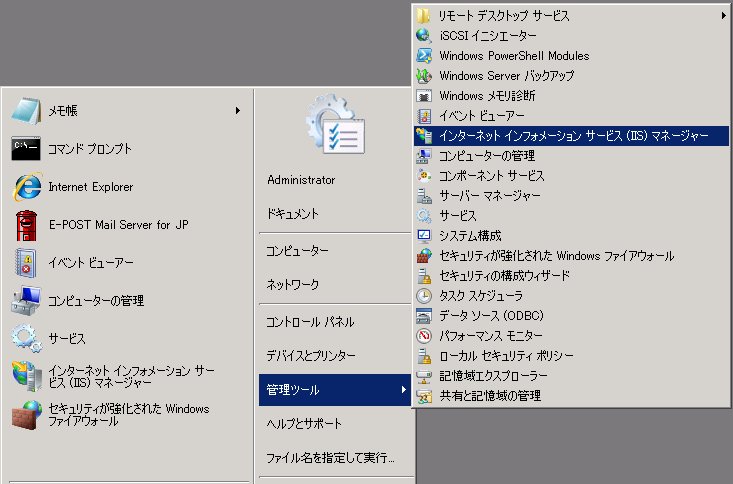Screen dimensions: 733x484
Task: Click pinned イベント ビューアー icon in left pane
Action: [x=26, y=263]
